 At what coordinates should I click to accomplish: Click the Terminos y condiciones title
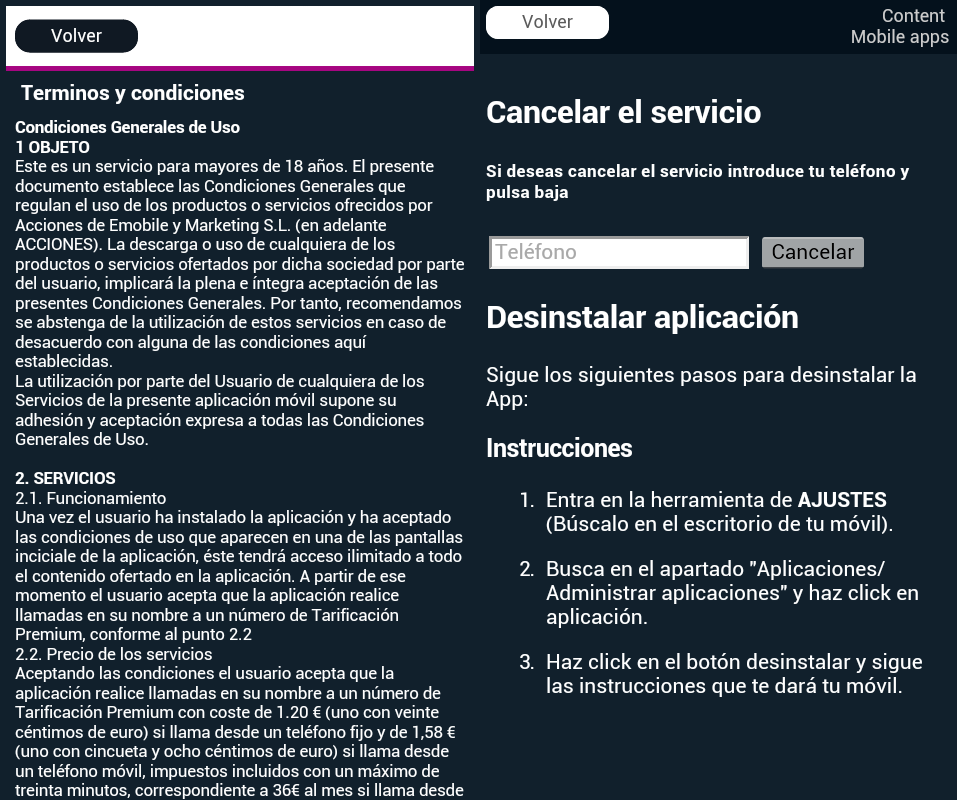[x=132, y=93]
